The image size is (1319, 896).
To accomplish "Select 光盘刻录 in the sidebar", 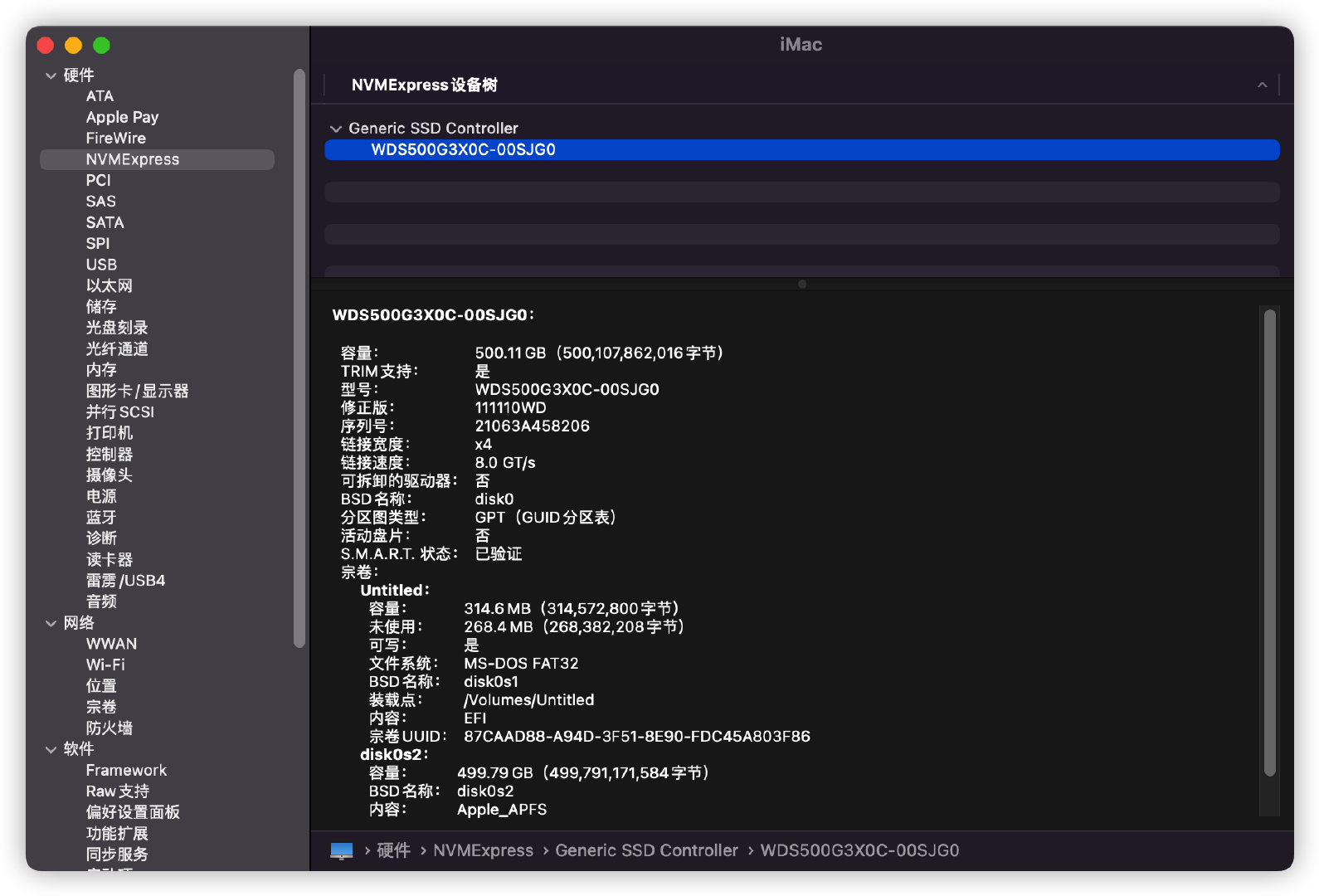I will [x=117, y=328].
